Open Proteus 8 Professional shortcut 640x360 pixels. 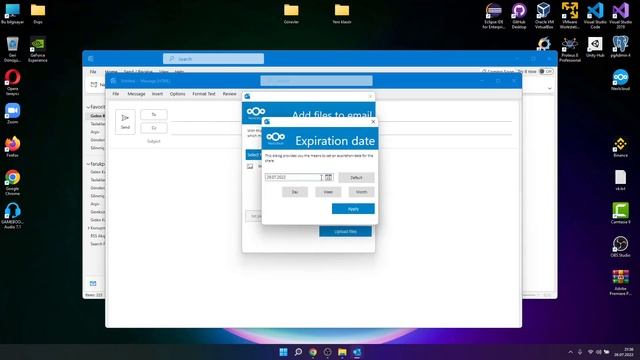click(x=569, y=49)
